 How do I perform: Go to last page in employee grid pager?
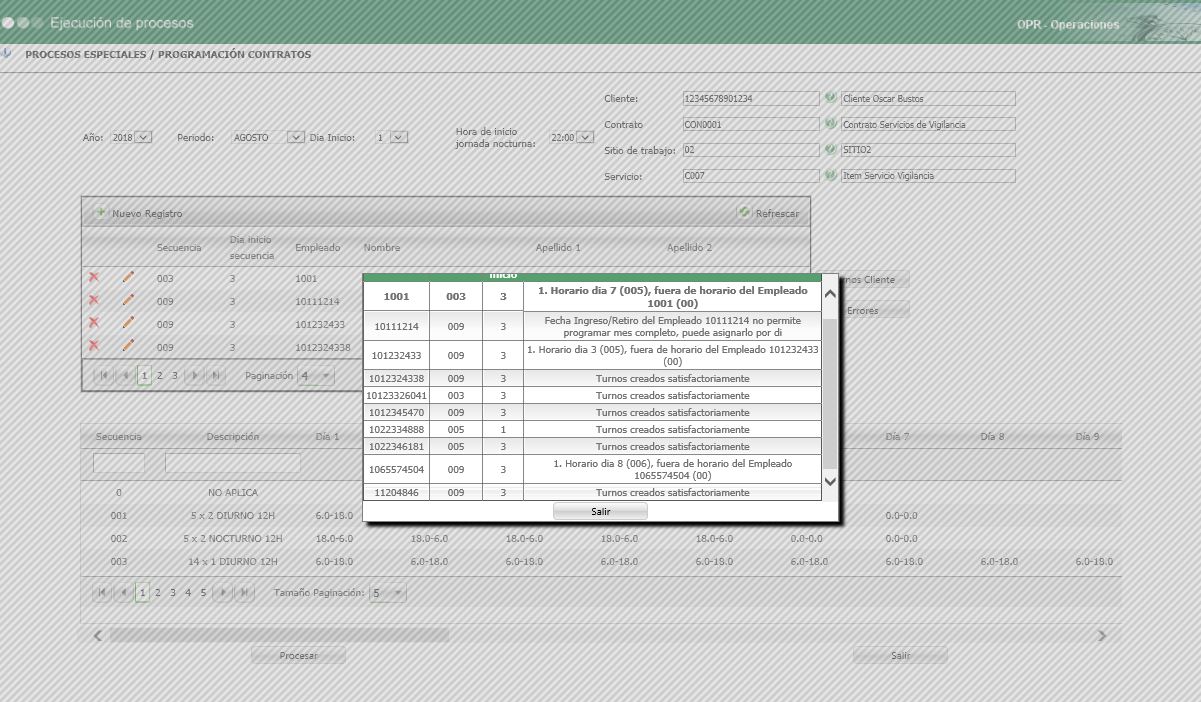[x=215, y=376]
